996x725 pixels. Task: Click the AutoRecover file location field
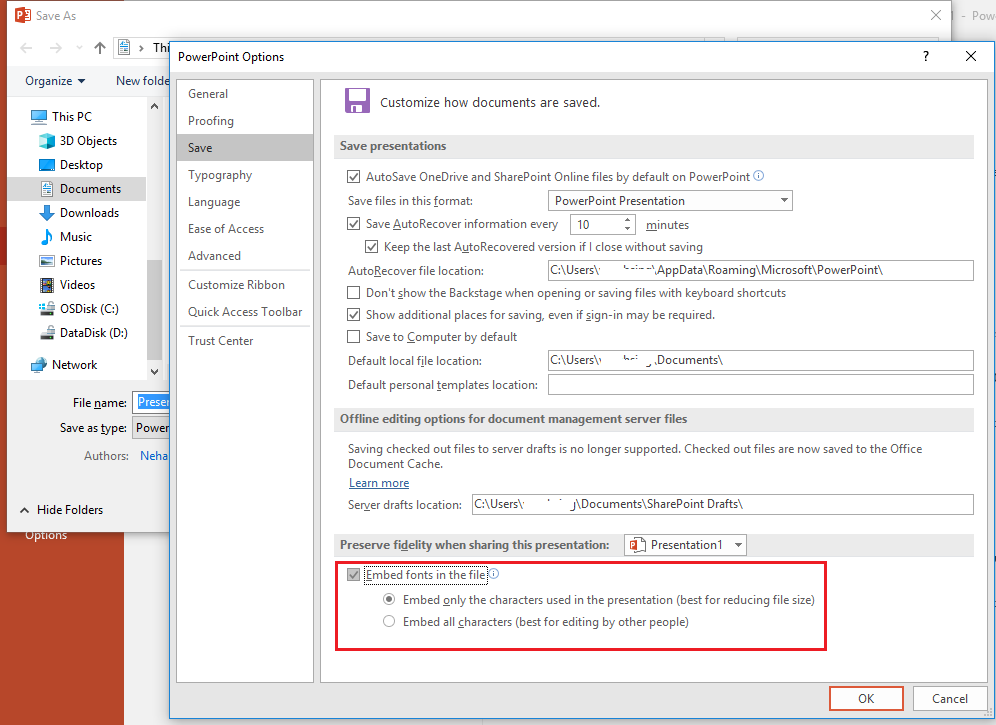pyautogui.click(x=760, y=270)
